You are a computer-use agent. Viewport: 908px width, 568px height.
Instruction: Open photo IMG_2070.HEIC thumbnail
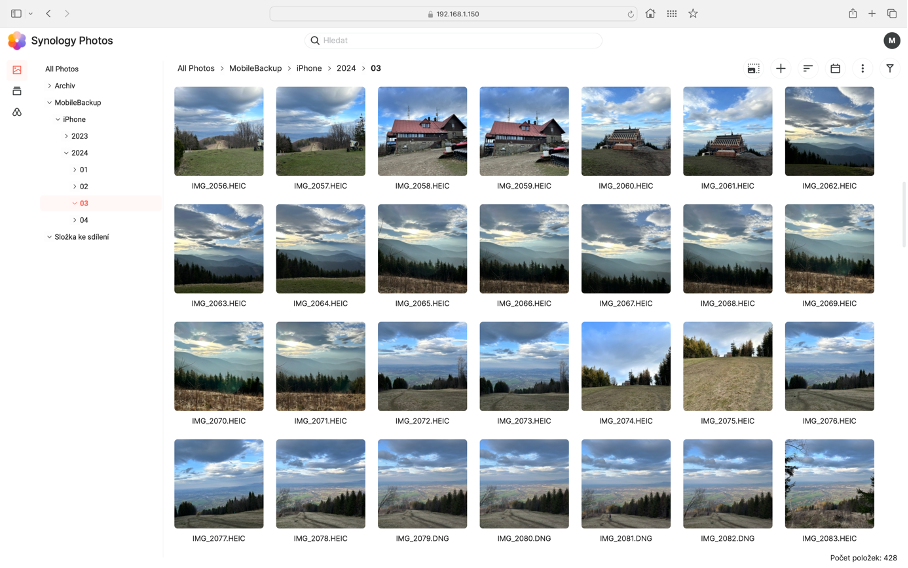[x=219, y=367]
